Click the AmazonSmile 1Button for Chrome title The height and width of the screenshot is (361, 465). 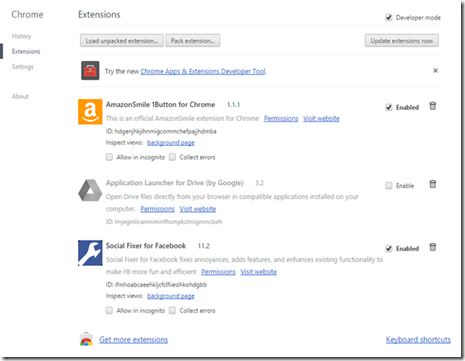pyautogui.click(x=160, y=105)
